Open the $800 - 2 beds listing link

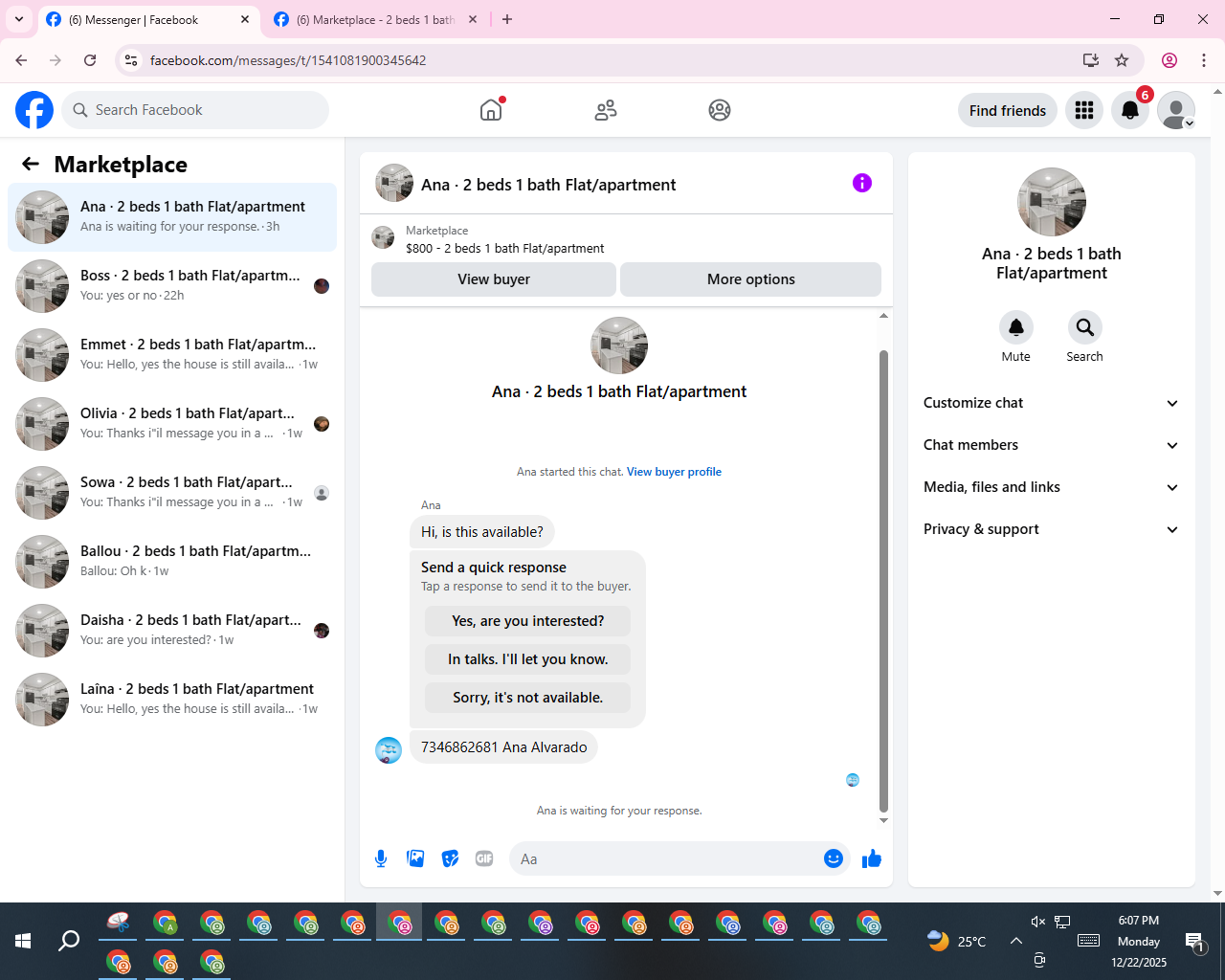click(505, 248)
